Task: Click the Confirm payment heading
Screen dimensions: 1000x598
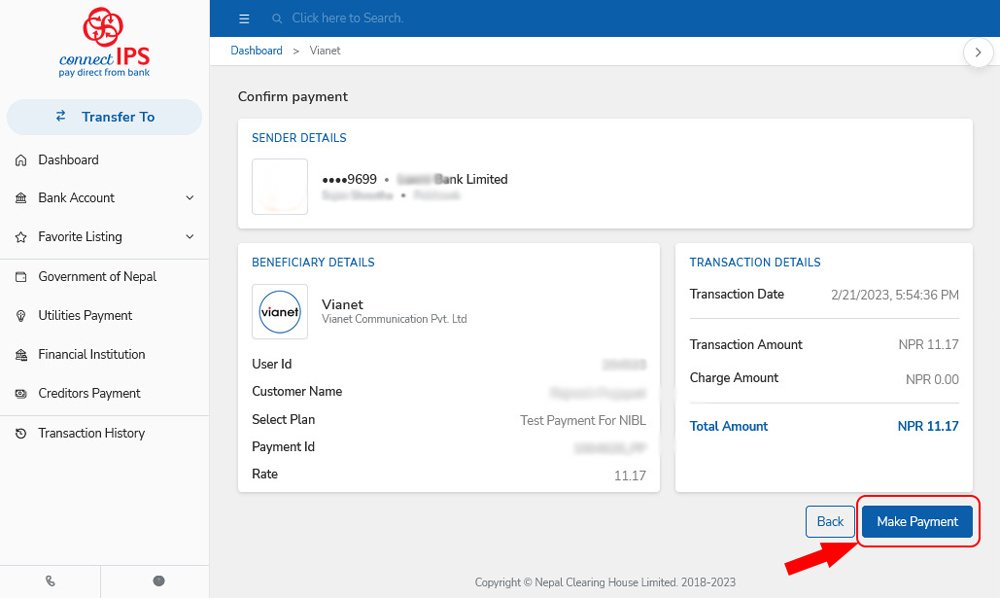Action: [x=293, y=96]
